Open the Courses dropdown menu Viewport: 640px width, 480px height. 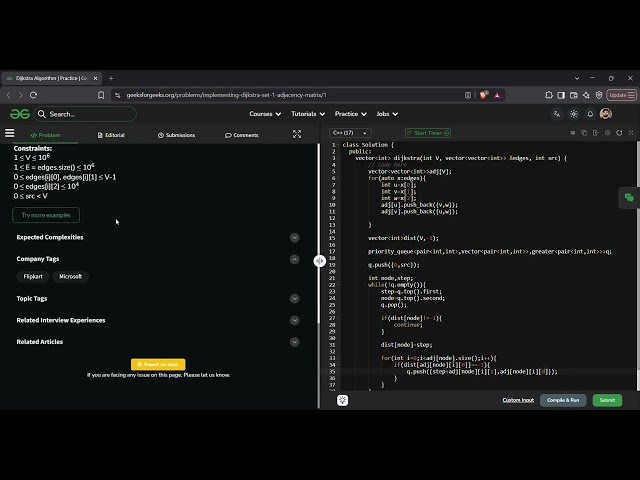point(265,114)
